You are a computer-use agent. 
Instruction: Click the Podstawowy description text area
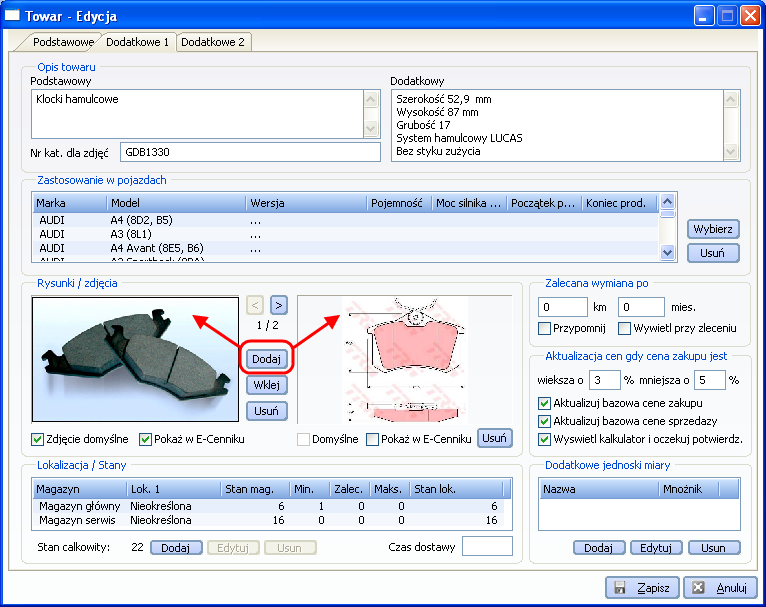(198, 114)
